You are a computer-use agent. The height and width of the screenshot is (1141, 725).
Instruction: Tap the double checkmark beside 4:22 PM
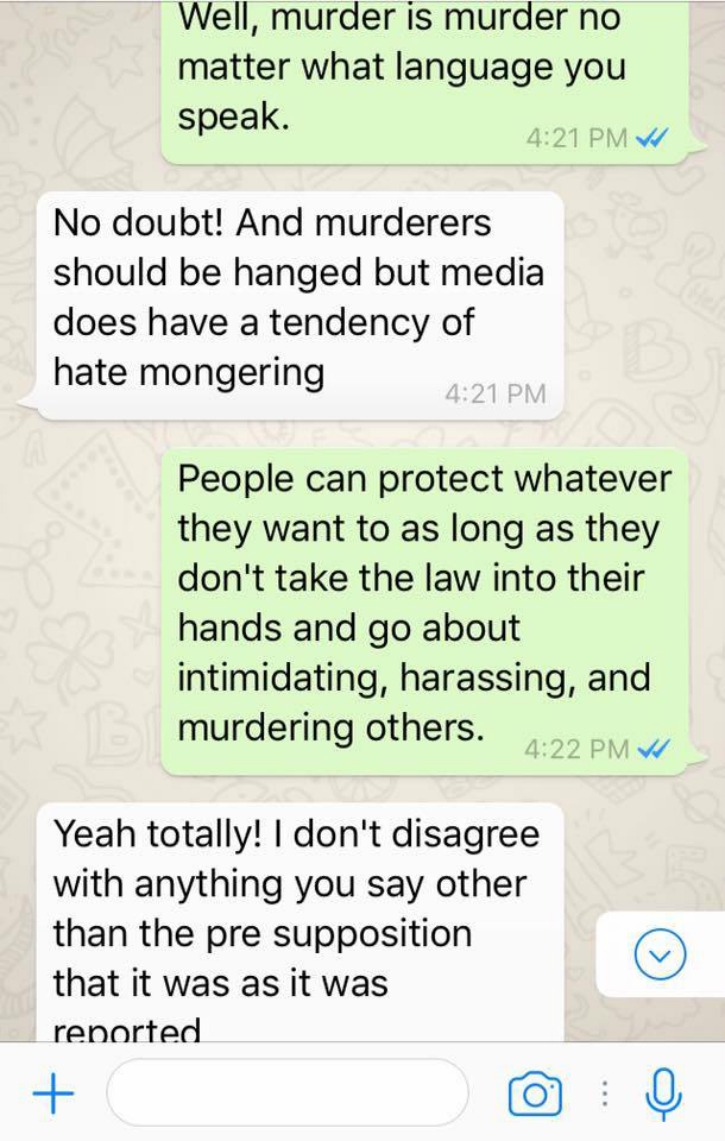pos(651,747)
